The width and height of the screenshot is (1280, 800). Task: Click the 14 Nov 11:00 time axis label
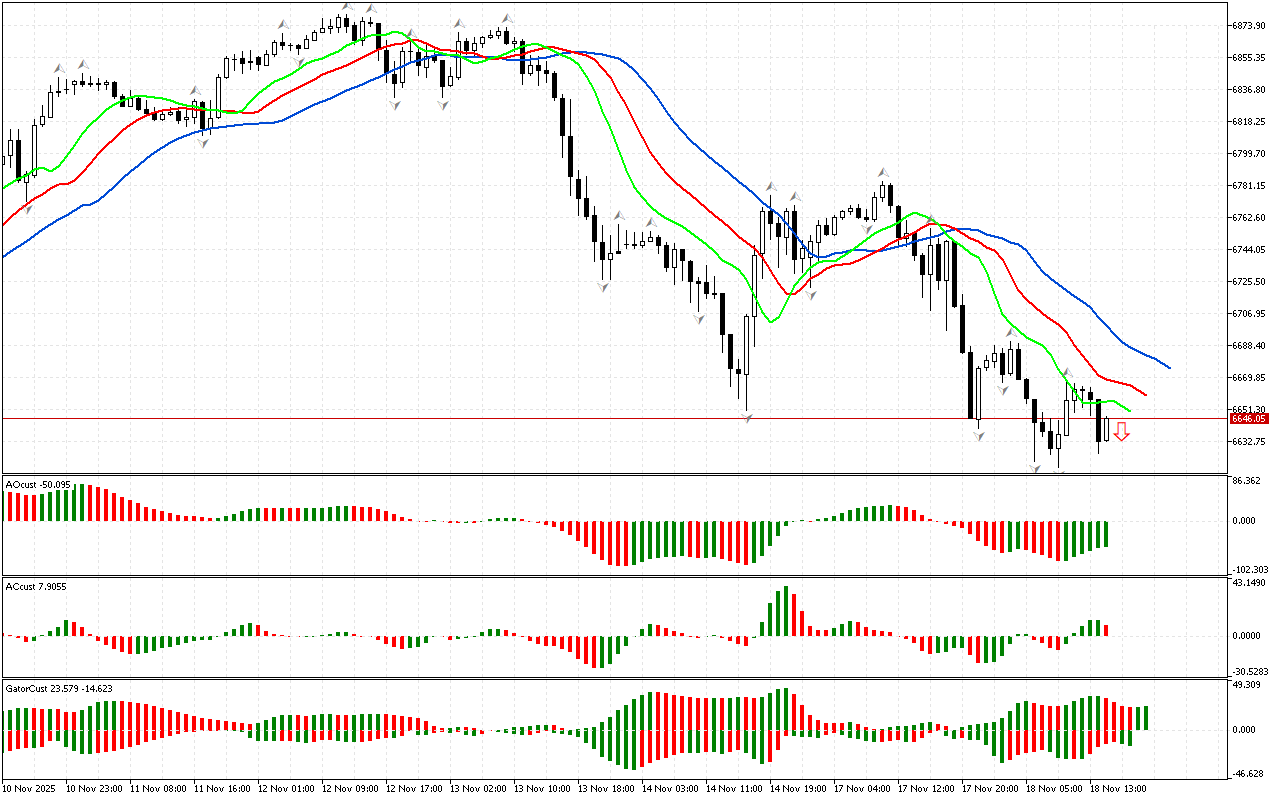(733, 789)
